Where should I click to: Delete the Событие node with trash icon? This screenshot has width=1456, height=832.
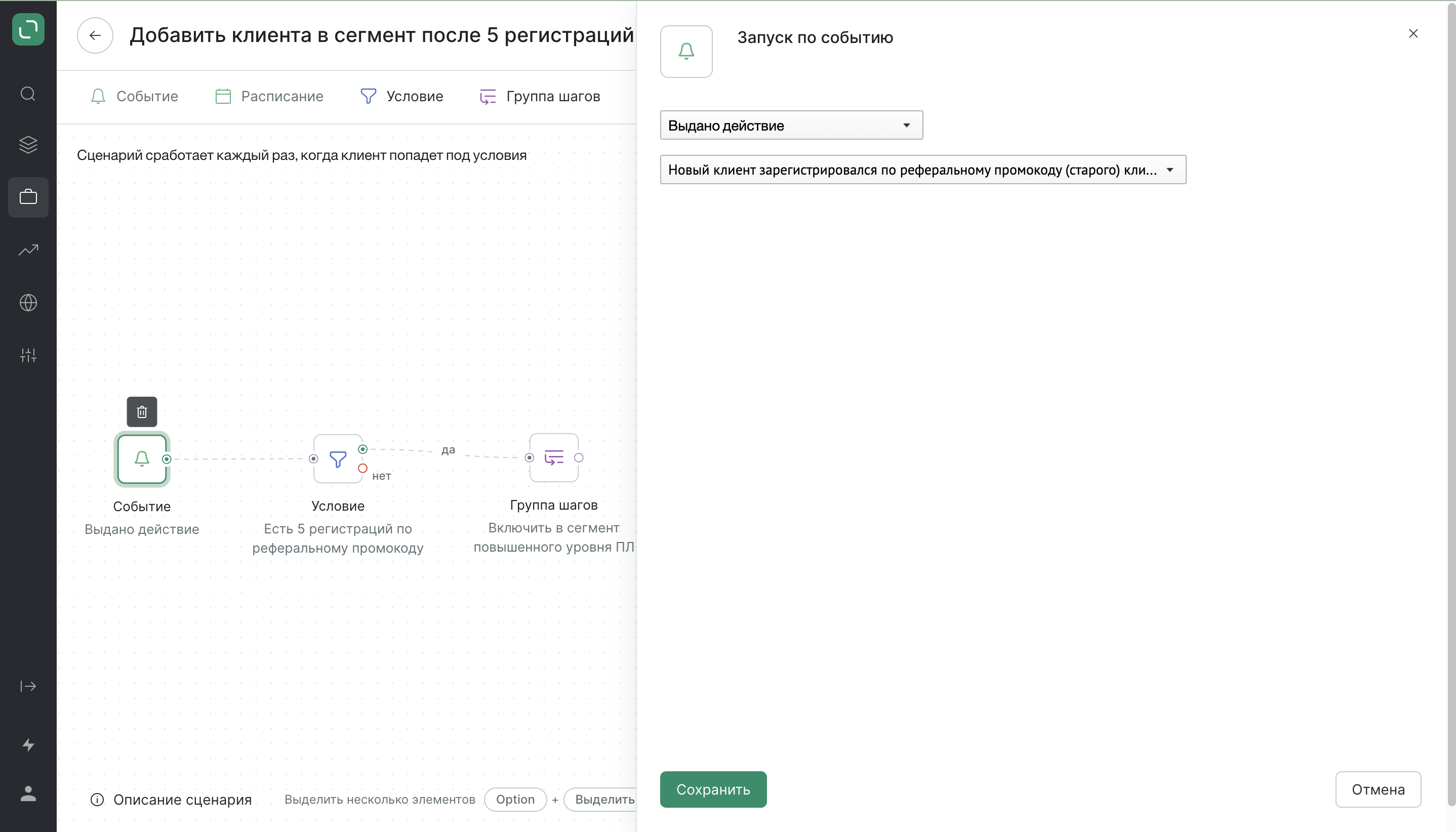(x=142, y=411)
